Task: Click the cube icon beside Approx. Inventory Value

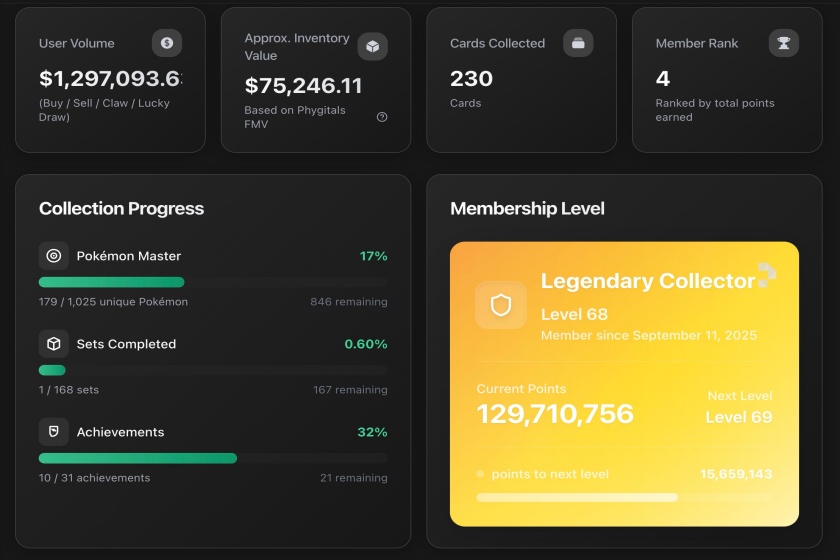Action: point(372,46)
